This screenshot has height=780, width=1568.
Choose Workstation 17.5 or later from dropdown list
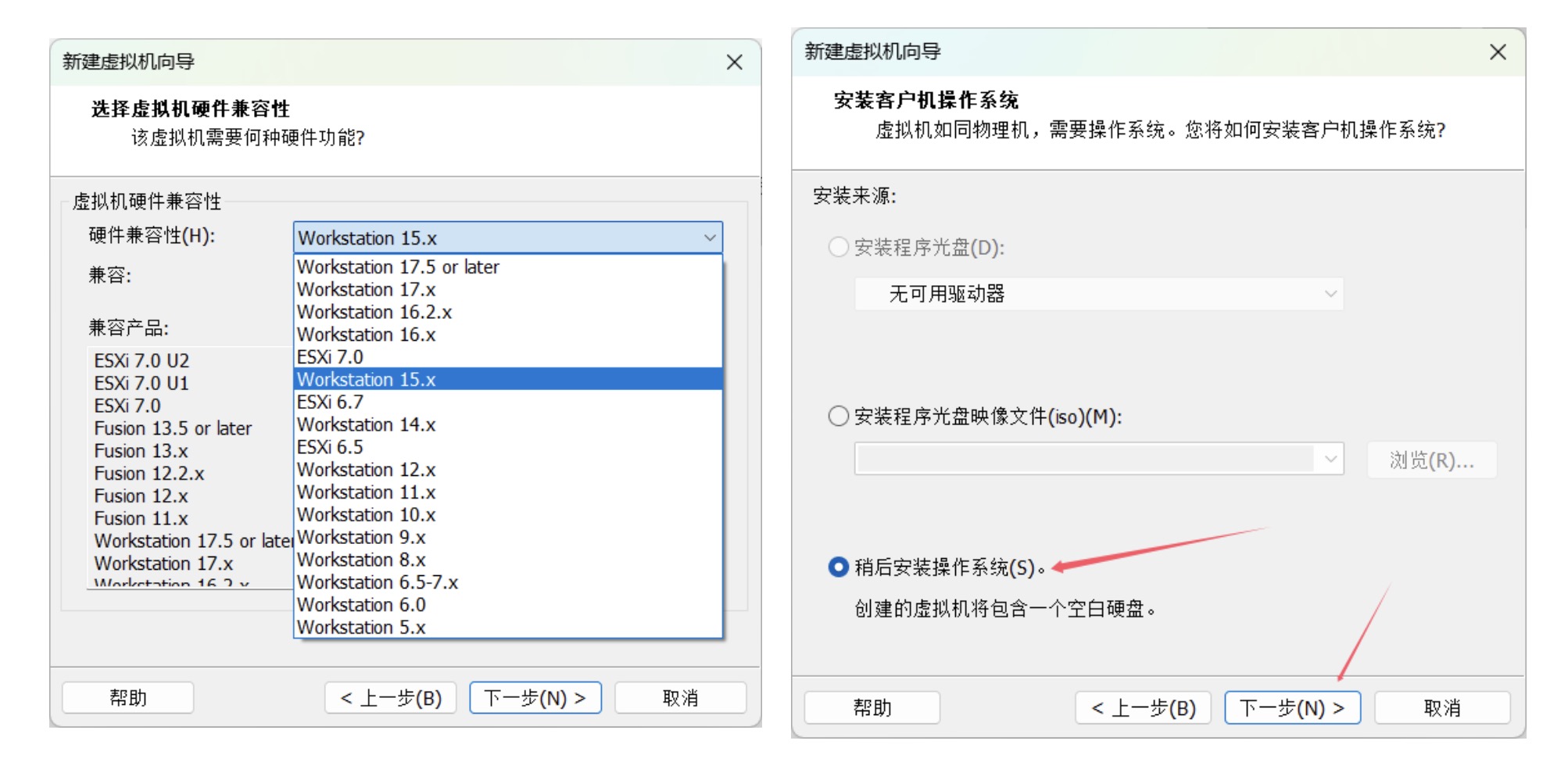pyautogui.click(x=508, y=267)
